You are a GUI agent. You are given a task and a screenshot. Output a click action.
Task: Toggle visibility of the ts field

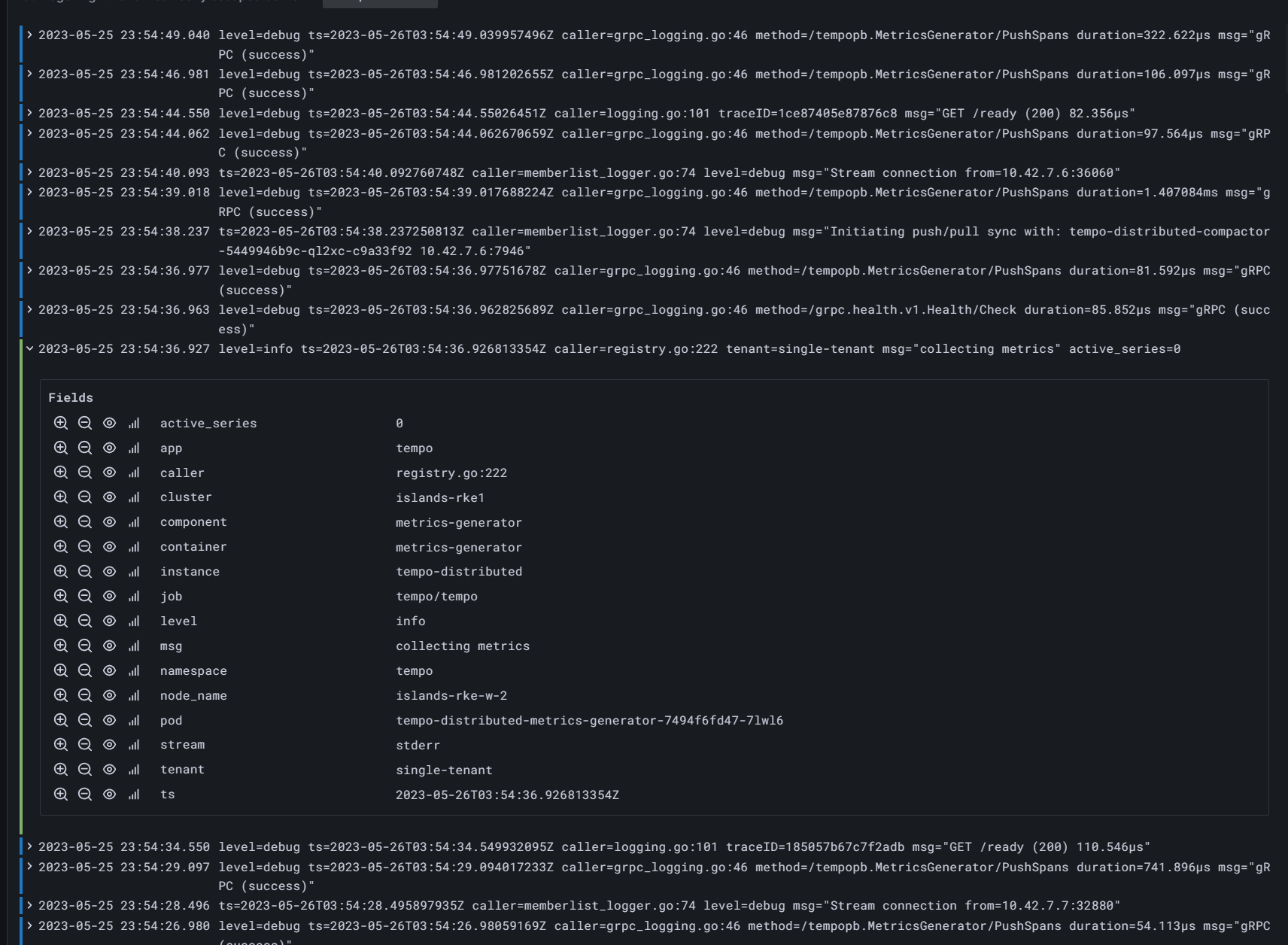tap(109, 794)
